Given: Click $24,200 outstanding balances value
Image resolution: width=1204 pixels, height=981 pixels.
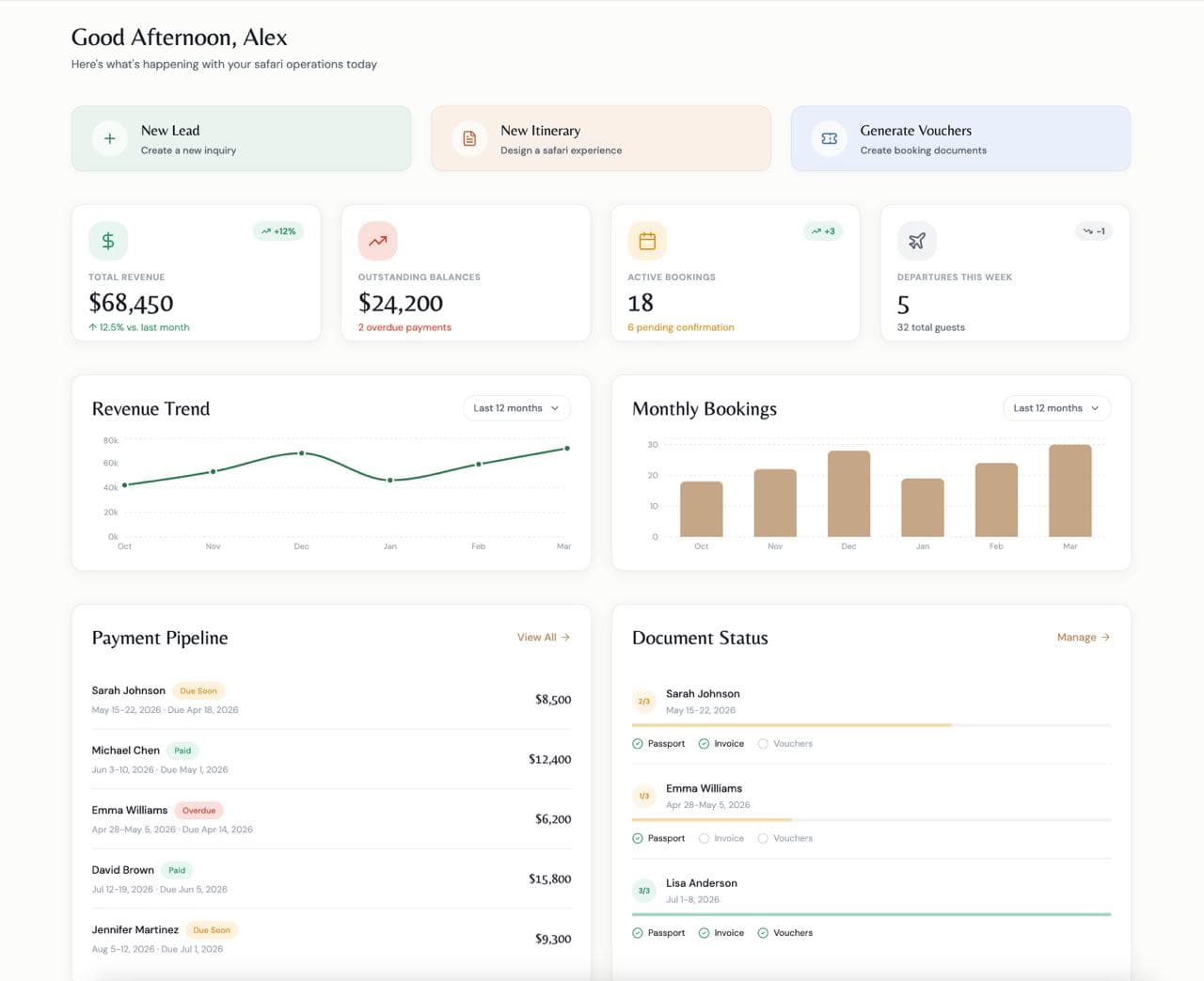Looking at the screenshot, I should coord(400,303).
